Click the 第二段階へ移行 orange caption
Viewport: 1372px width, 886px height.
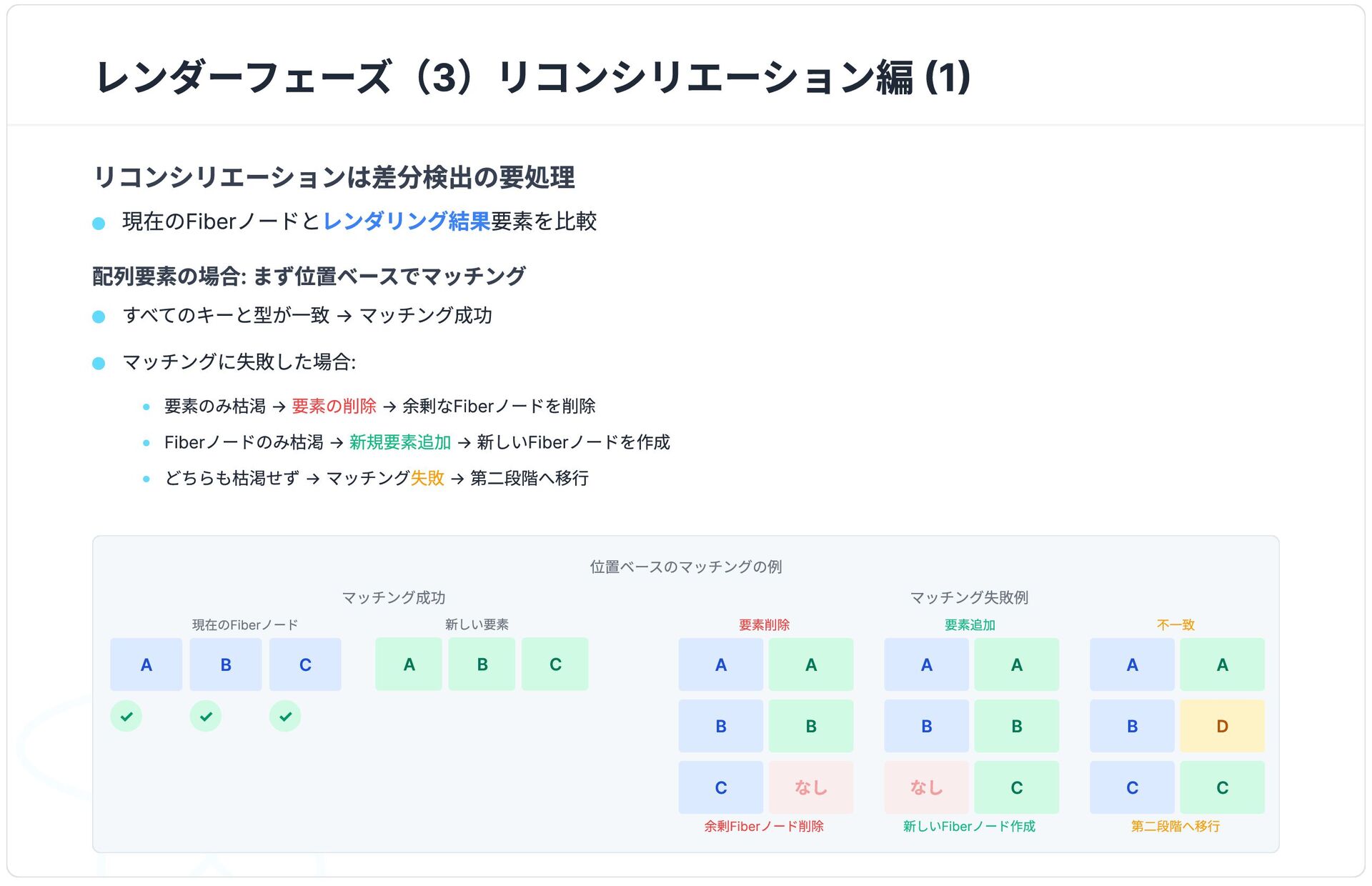pos(1175,826)
